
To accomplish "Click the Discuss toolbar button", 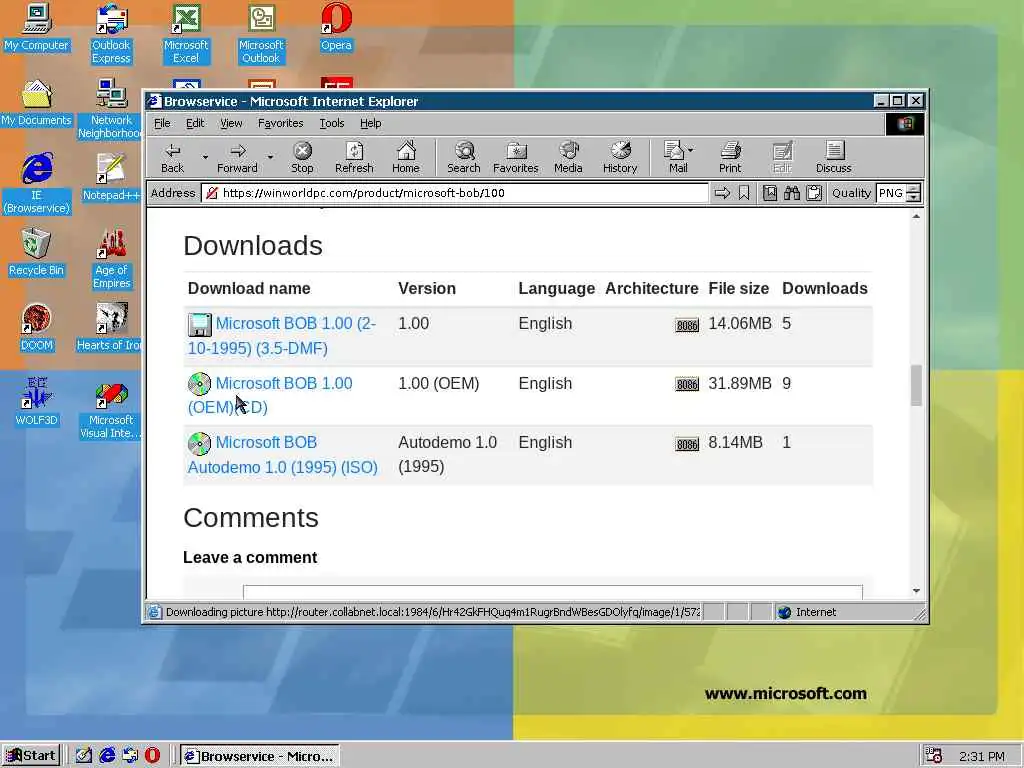I will 833,157.
